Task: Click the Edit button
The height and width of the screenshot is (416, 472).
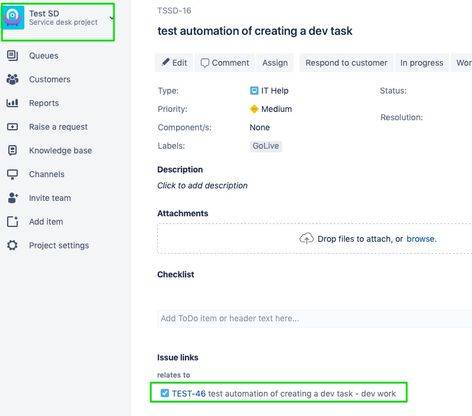Action: point(174,63)
